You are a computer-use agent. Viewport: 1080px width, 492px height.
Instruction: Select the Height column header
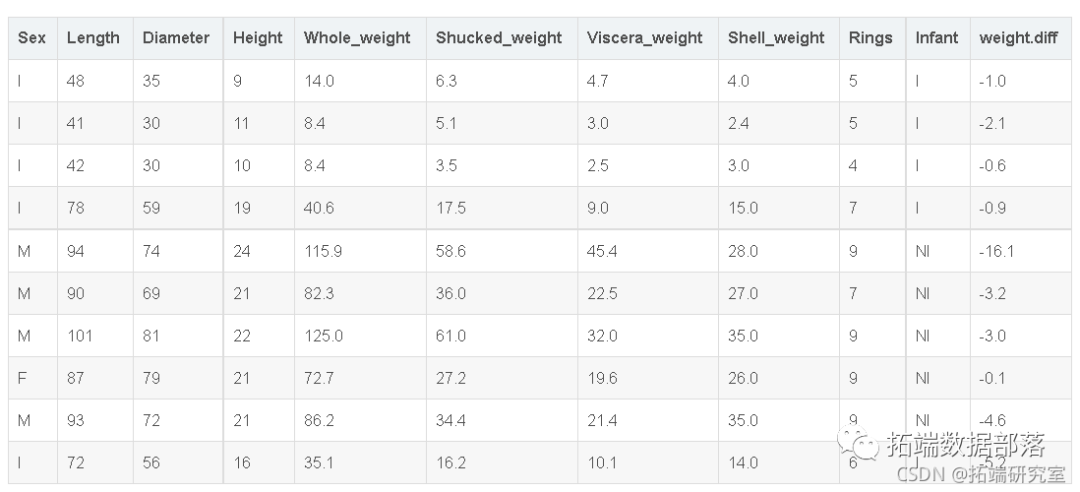258,38
